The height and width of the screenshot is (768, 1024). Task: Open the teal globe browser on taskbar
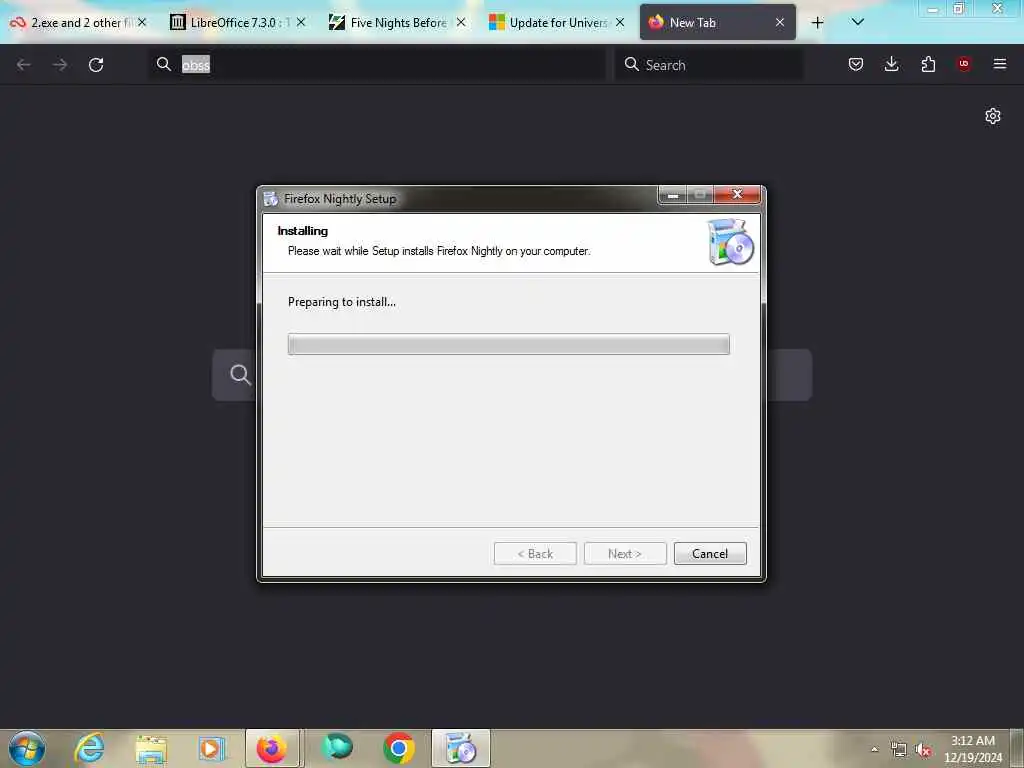point(338,747)
